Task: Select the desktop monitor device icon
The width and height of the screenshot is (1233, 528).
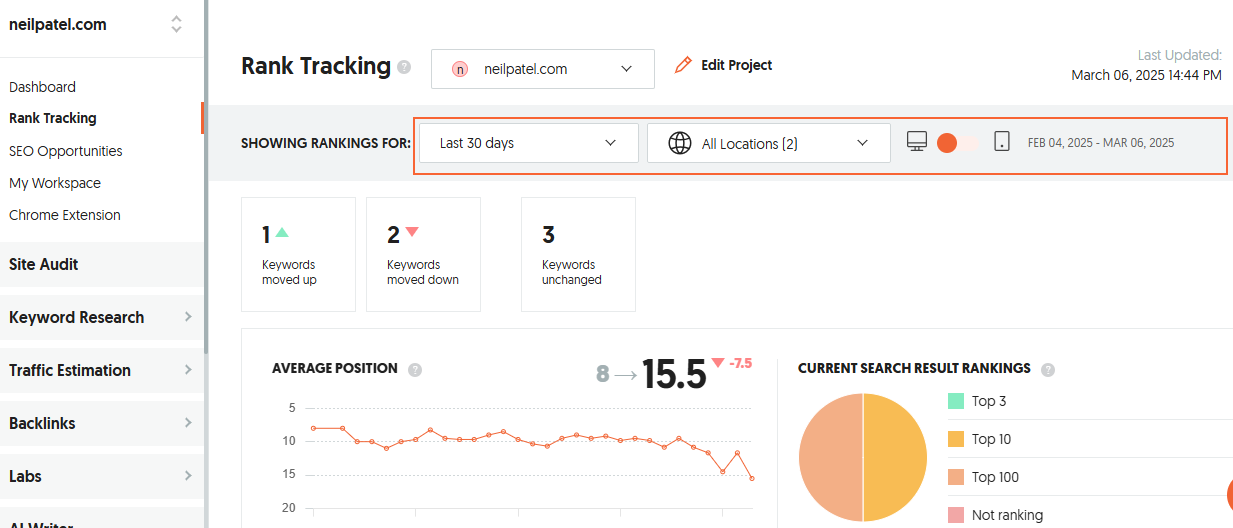Action: (x=917, y=142)
